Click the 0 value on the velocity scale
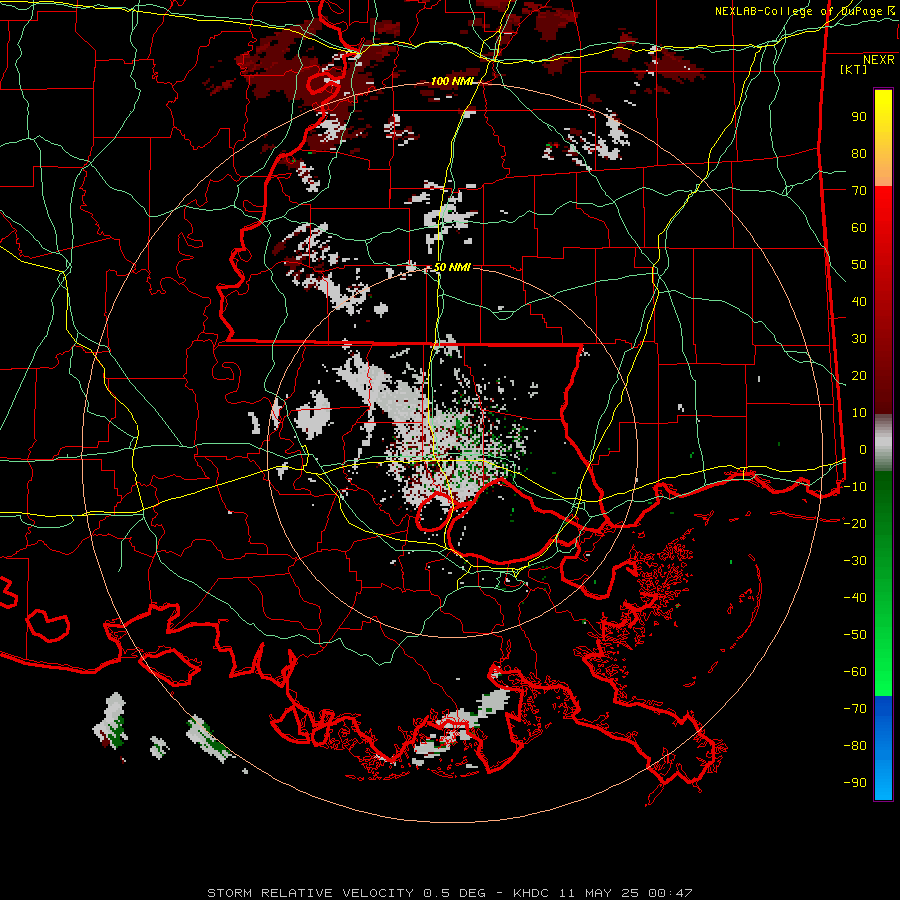The height and width of the screenshot is (900, 900). 863,450
